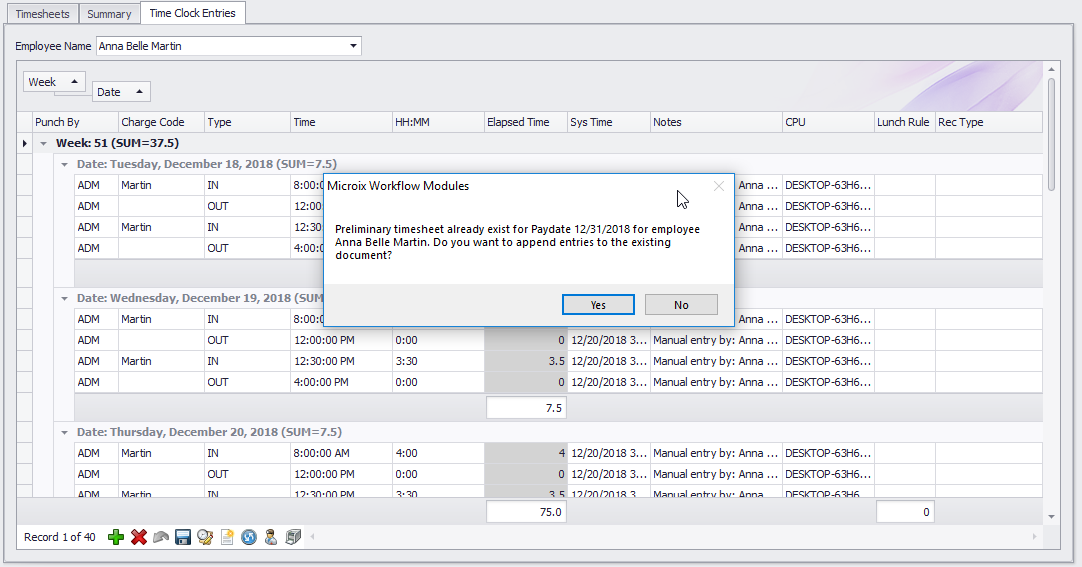Click the clock with pencil icon
The image size is (1082, 567).
click(205, 537)
